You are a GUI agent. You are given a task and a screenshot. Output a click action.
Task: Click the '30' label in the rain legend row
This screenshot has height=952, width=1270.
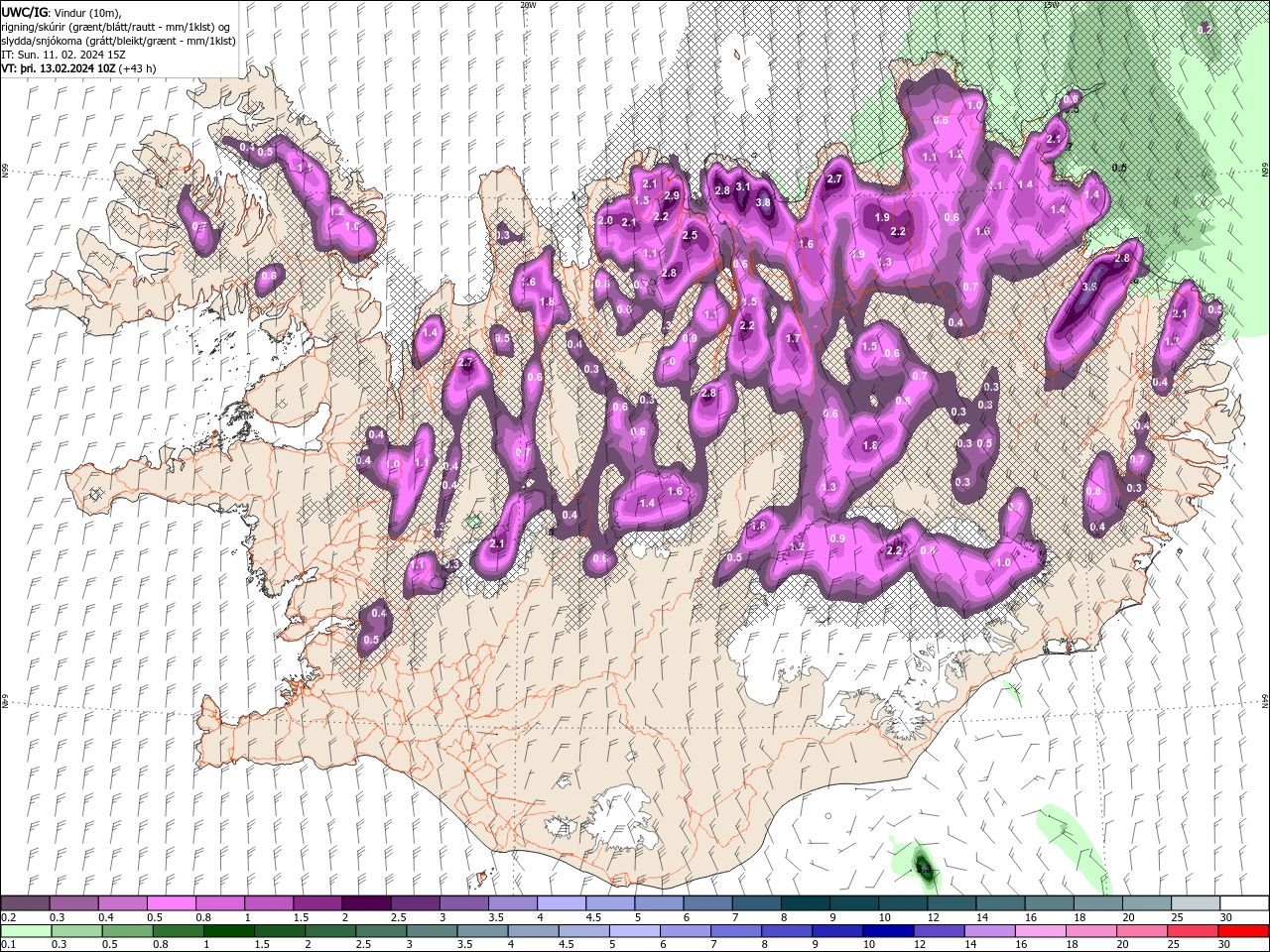tap(1224, 945)
